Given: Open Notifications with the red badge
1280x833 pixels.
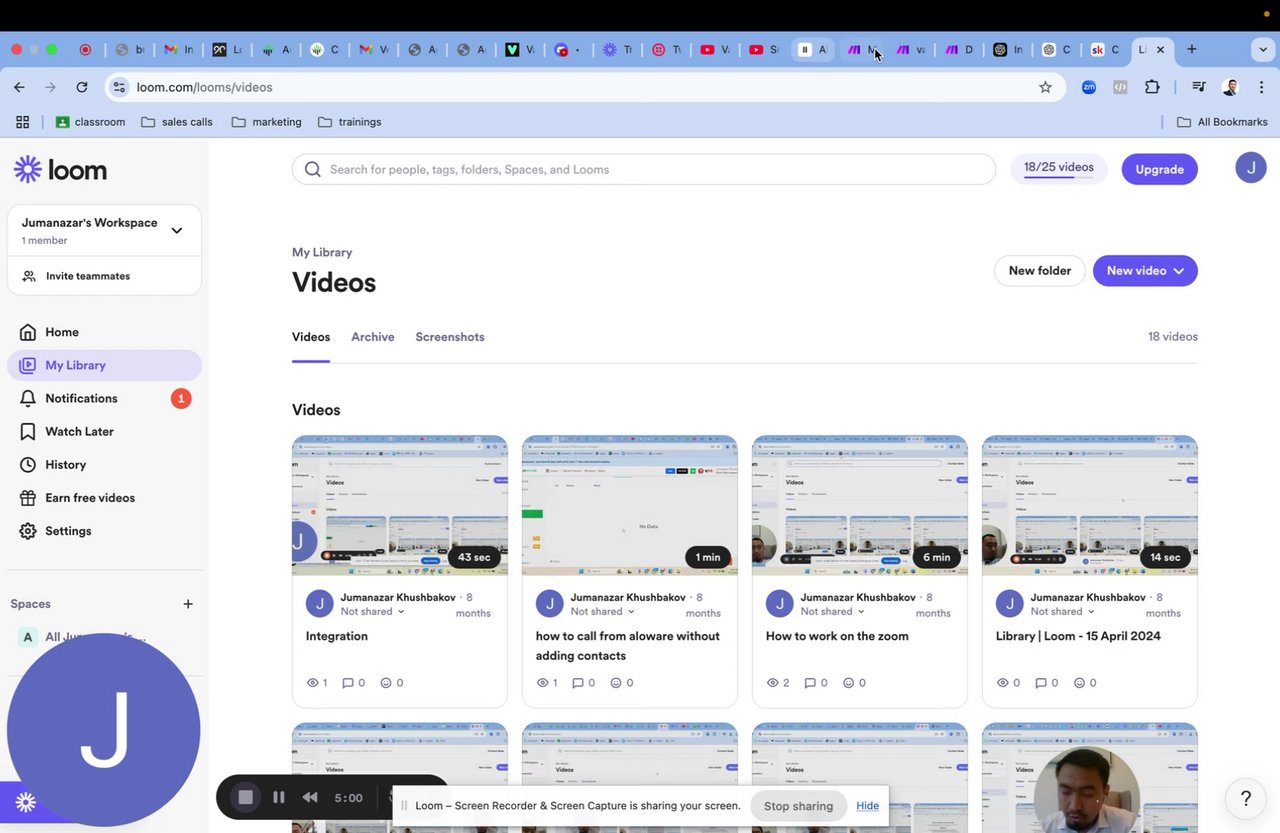Looking at the screenshot, I should coord(104,398).
